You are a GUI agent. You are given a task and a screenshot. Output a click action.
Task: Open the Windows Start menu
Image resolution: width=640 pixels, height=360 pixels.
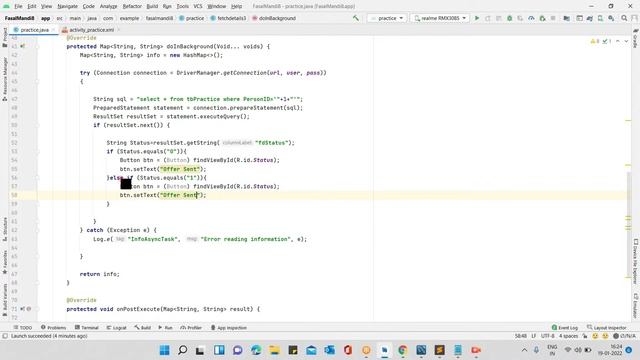pyautogui.click(x=164, y=350)
